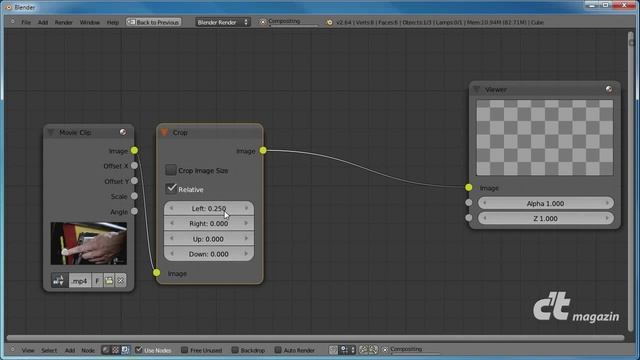Open the Window menu
The image size is (640, 360).
(90, 22)
